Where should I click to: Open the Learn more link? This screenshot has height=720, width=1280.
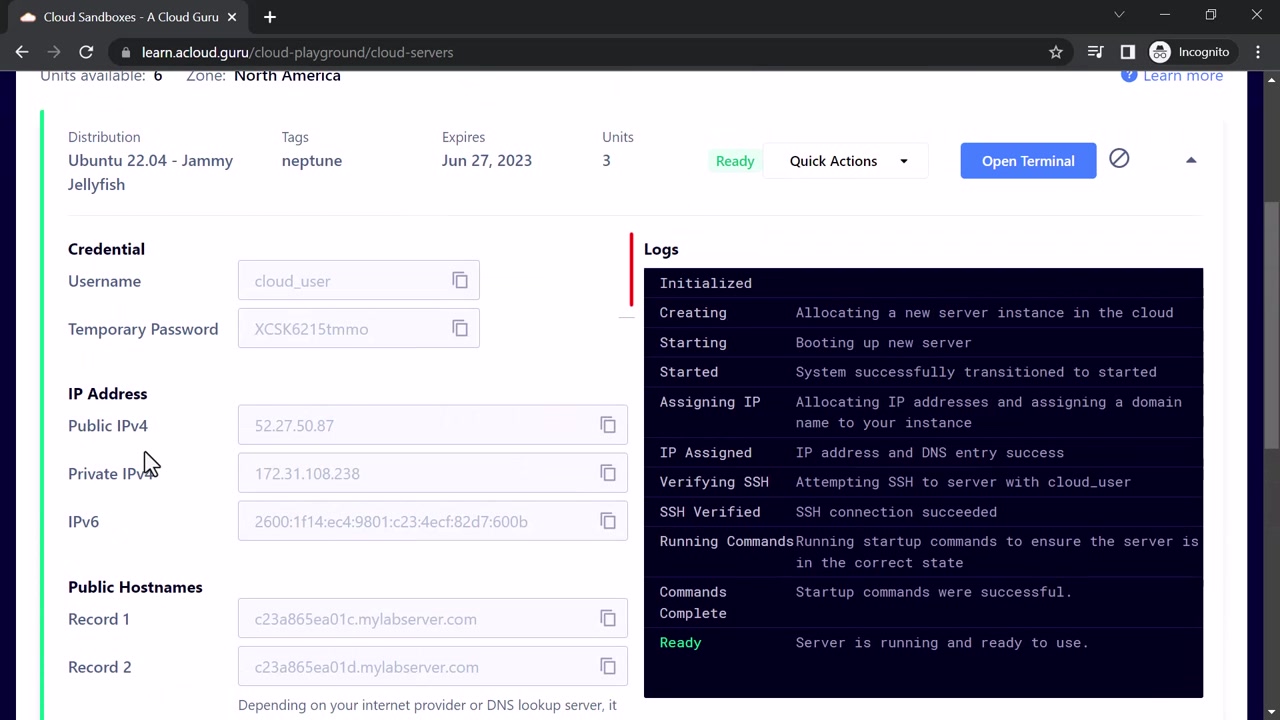(1182, 76)
